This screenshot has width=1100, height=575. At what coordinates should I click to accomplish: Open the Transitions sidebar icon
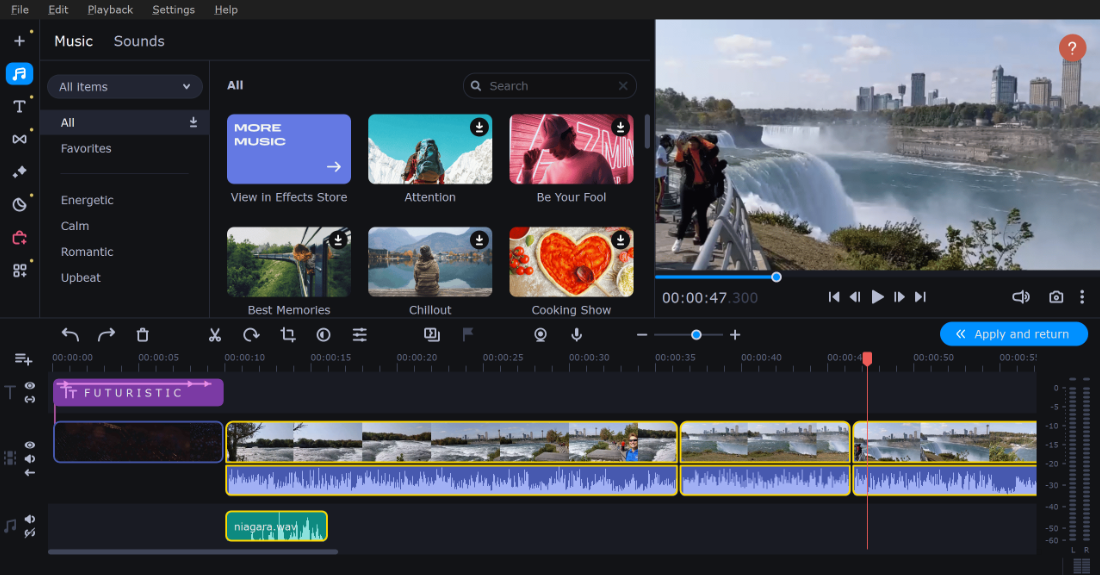coord(20,139)
